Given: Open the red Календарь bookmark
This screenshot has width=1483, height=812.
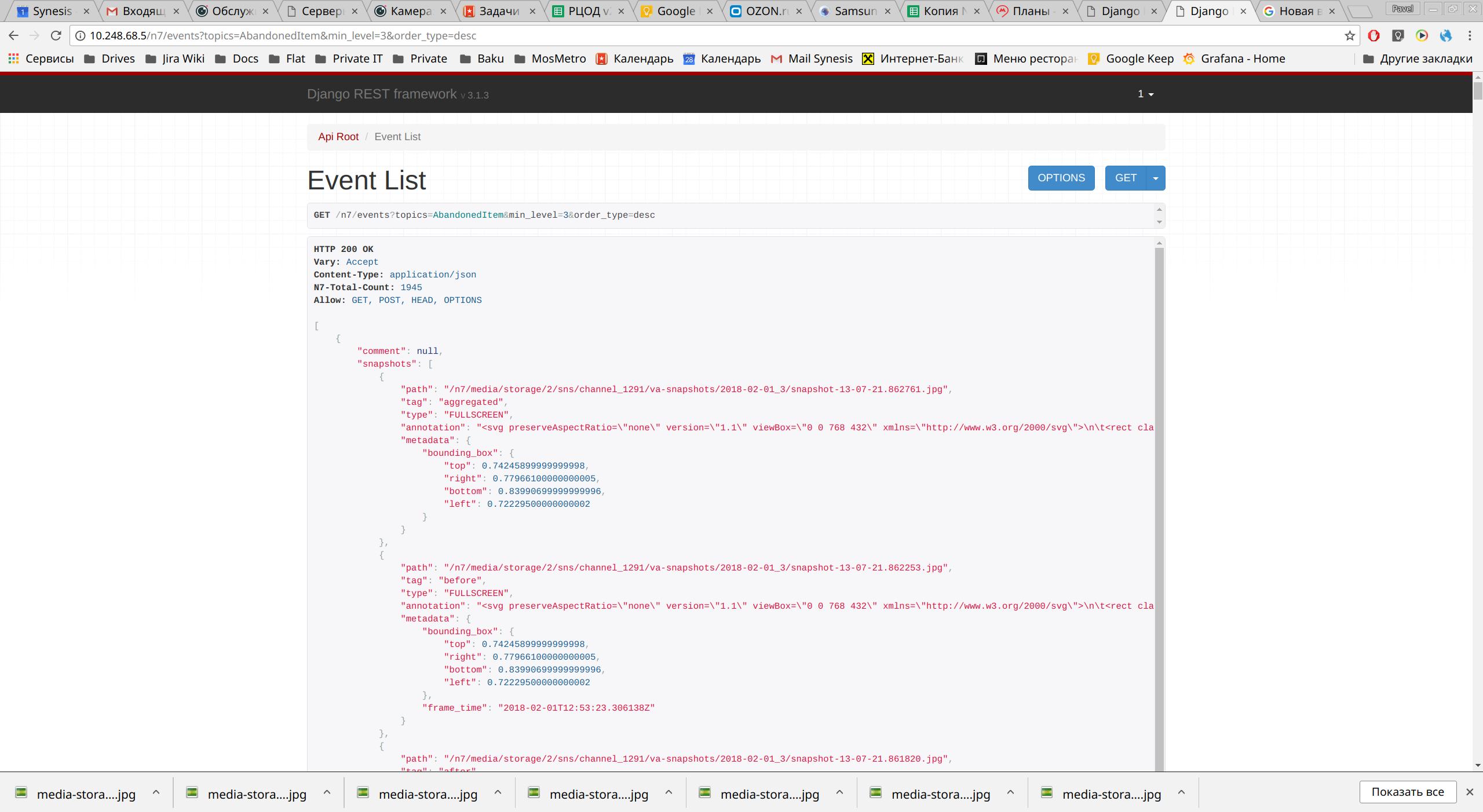Looking at the screenshot, I should (635, 58).
